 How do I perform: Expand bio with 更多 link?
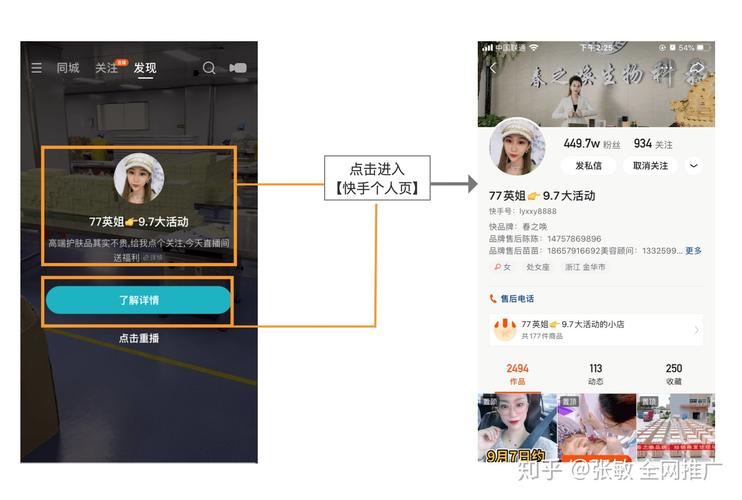pos(693,251)
